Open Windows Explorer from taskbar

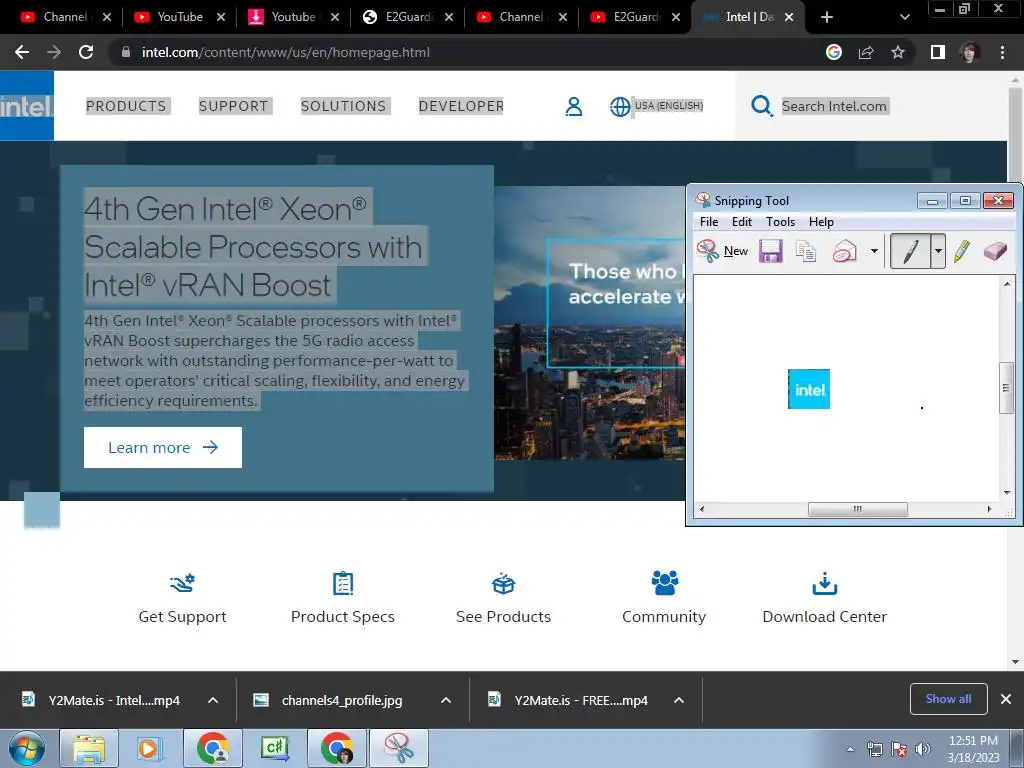click(x=89, y=749)
